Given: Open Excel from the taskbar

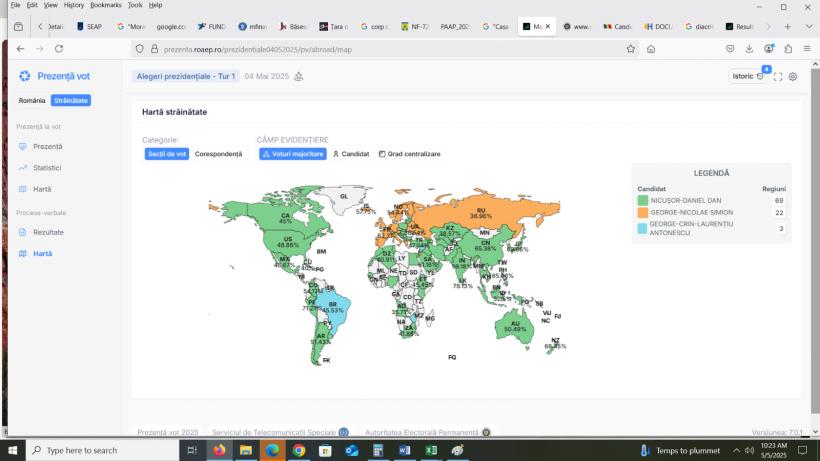Looking at the screenshot, I should (x=431, y=450).
